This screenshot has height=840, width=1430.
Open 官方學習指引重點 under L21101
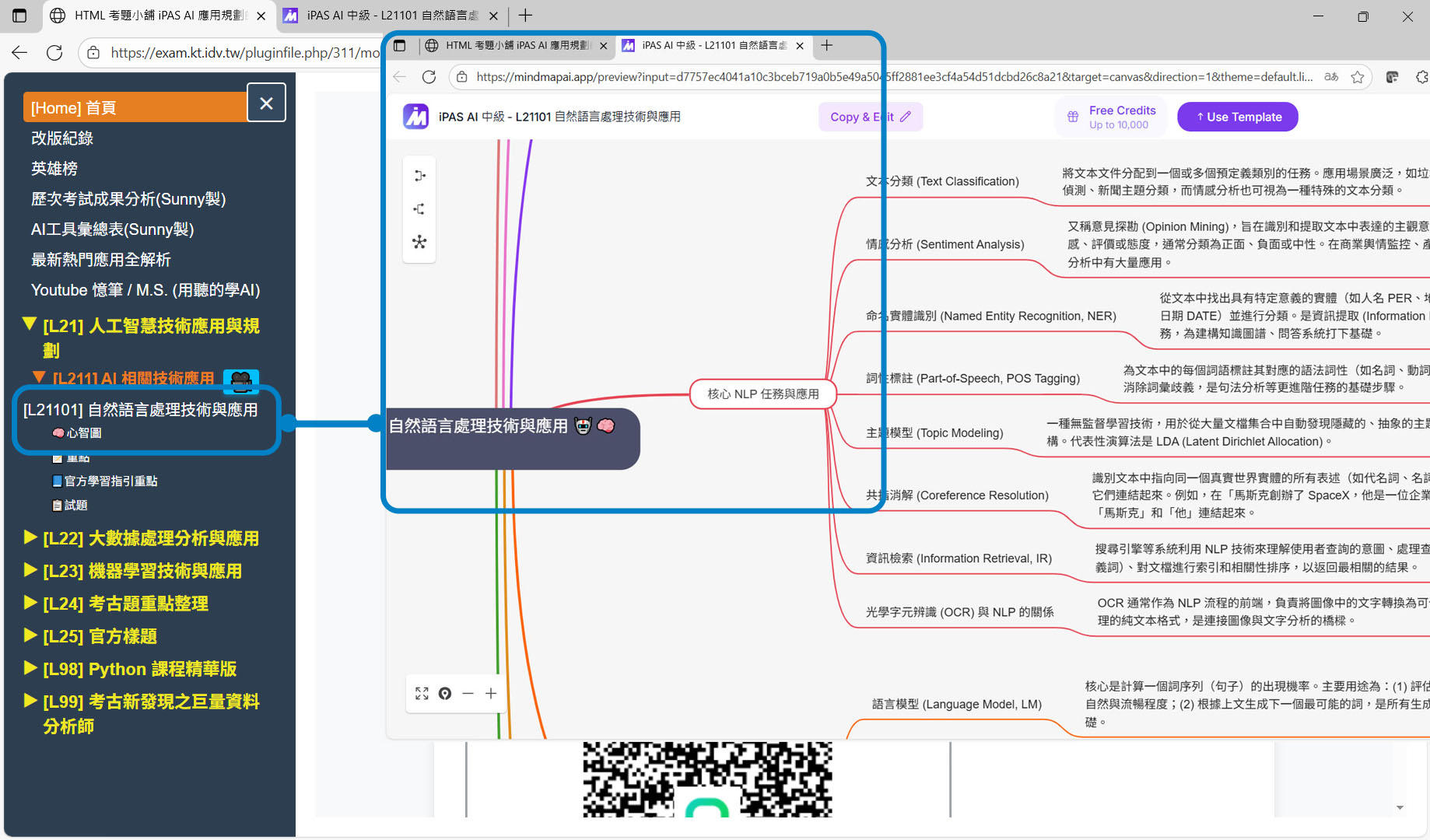(110, 481)
